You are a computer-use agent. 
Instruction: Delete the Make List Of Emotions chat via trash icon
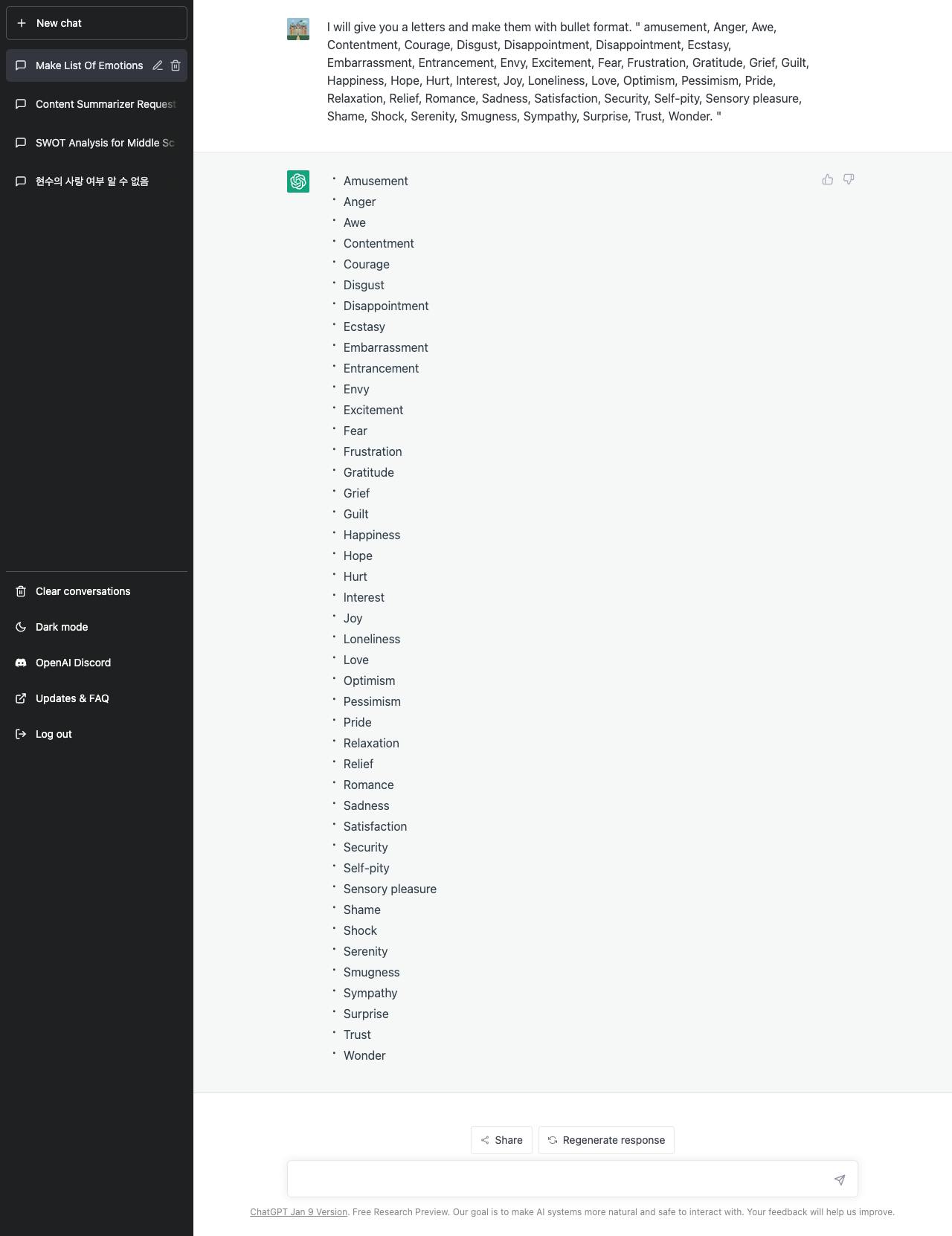pyautogui.click(x=176, y=65)
